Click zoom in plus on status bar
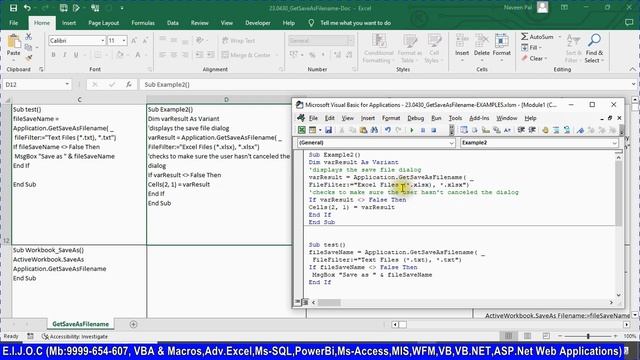This screenshot has height=360, width=640. [x=615, y=336]
